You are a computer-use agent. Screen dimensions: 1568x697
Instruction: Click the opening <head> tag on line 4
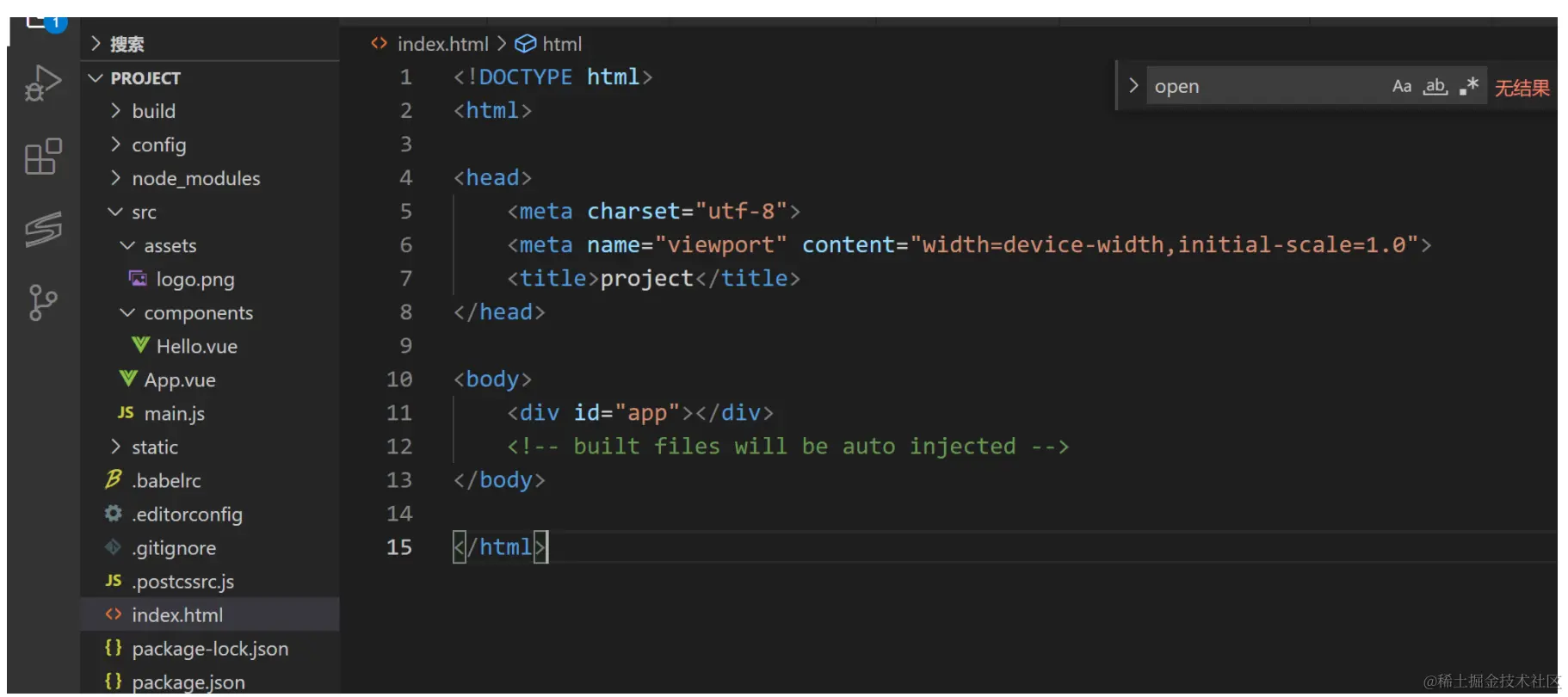coord(492,177)
